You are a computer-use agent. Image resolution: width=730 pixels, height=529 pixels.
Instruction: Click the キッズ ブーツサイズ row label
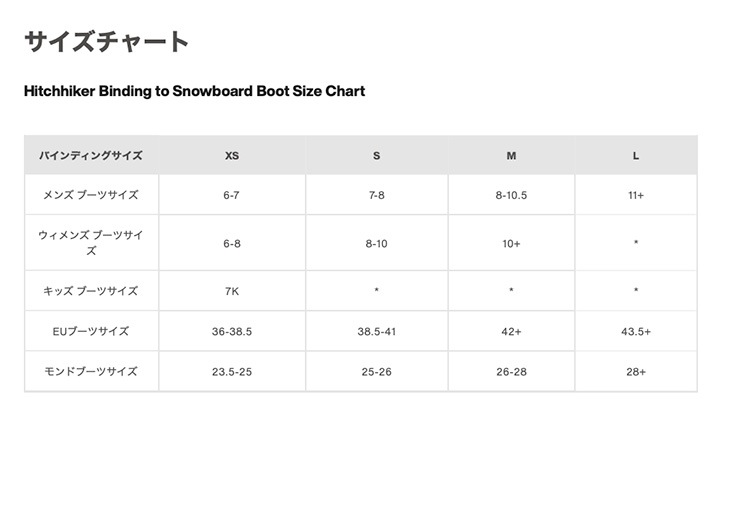click(x=91, y=291)
